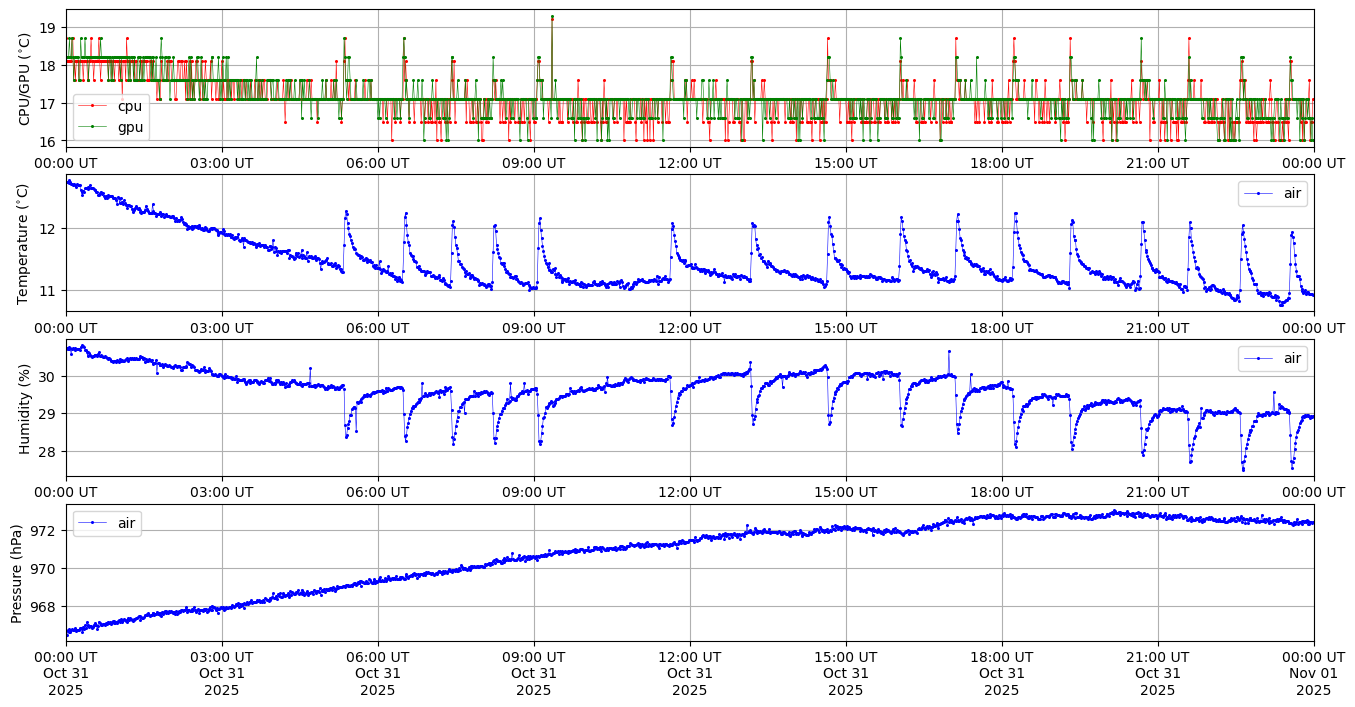The height and width of the screenshot is (707, 1355).
Task: Click the 18:00 UT Oct 31 label under Pressure plot
Action: pos(1002,674)
